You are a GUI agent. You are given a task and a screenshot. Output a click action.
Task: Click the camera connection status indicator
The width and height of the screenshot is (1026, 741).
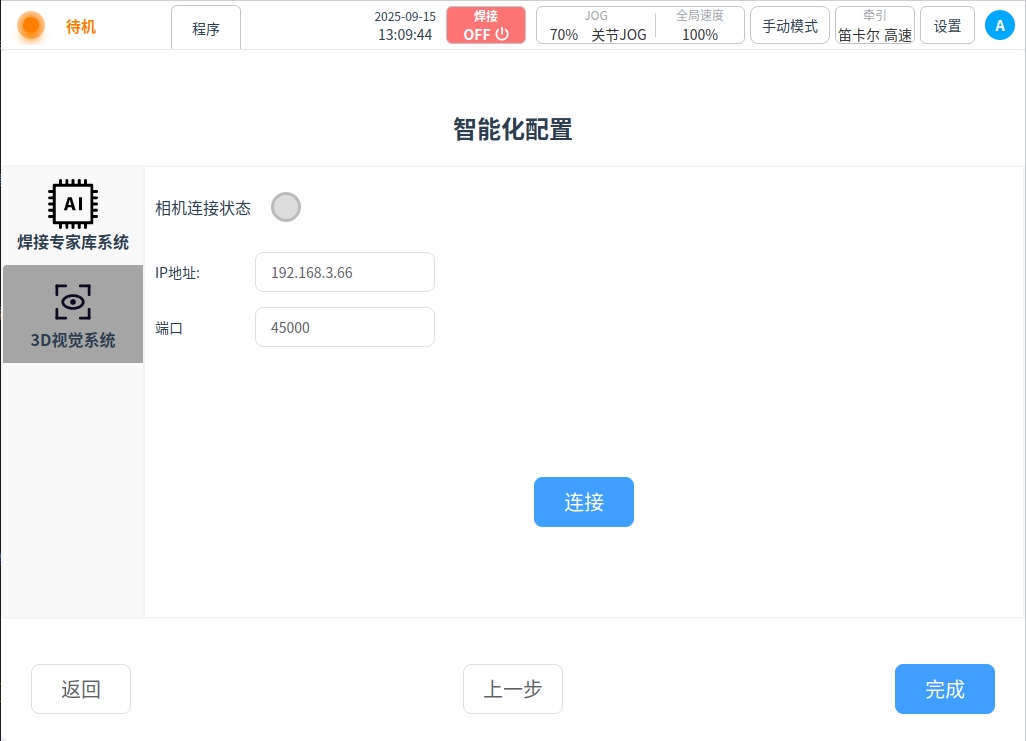(286, 207)
